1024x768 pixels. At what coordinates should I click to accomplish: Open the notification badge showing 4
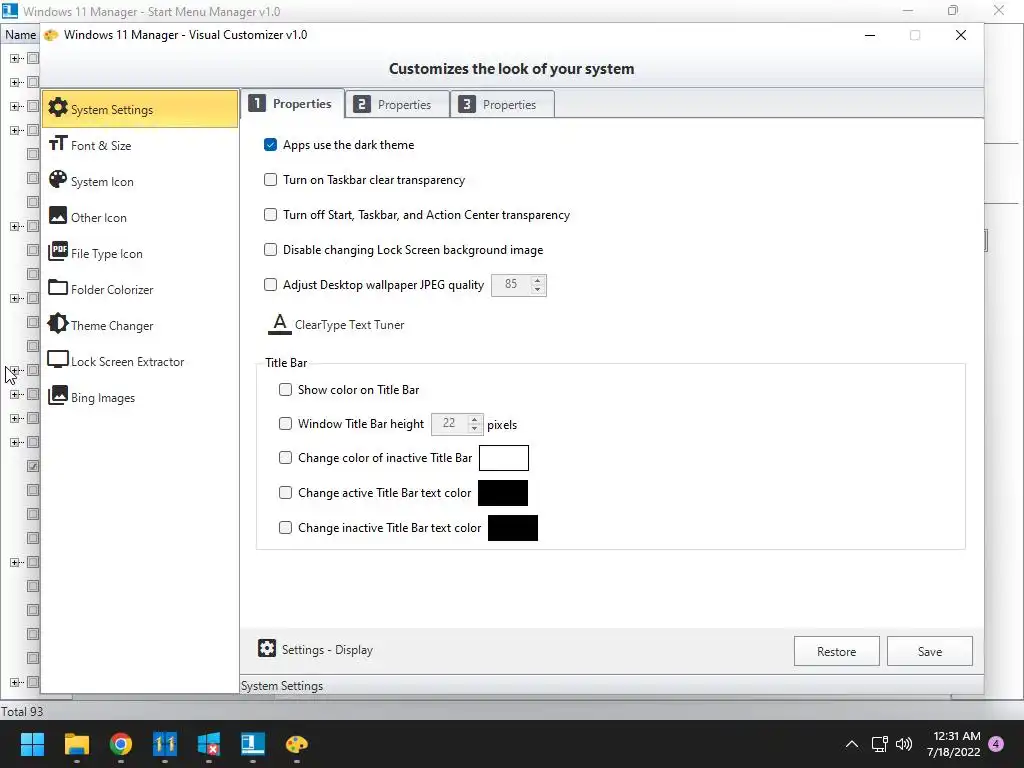(996, 744)
